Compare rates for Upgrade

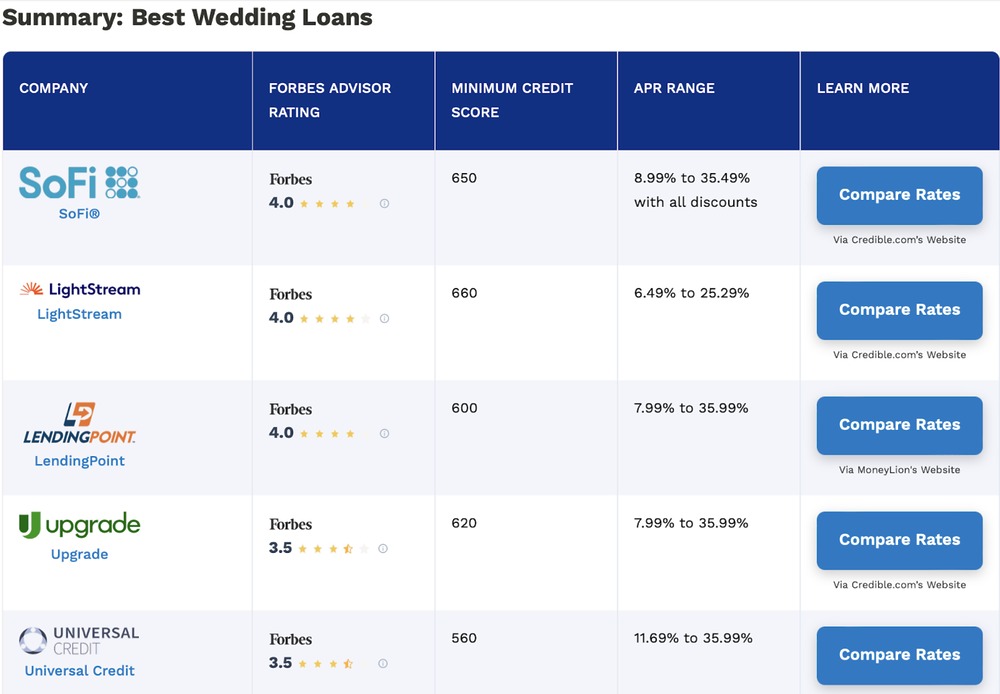[x=899, y=540]
